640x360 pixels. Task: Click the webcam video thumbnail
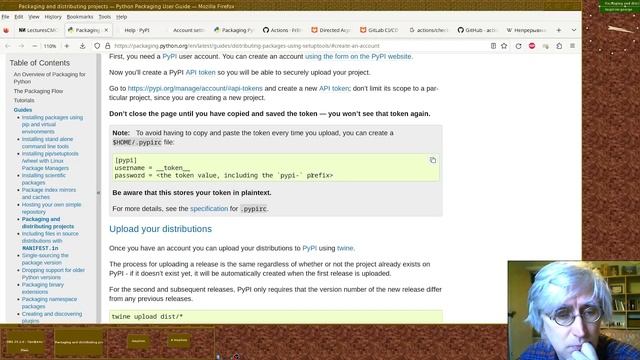[574, 310]
